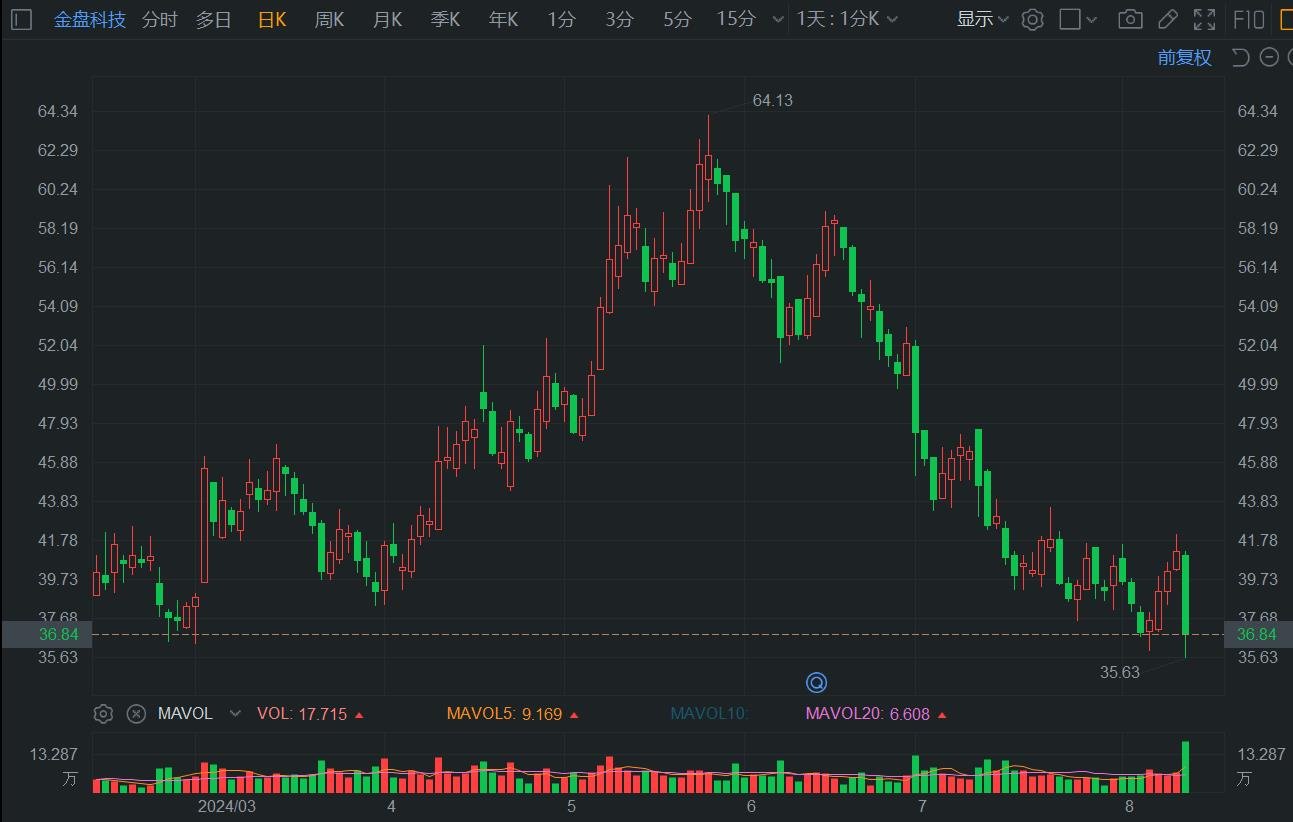Toggle MAVOL10 line visibility
The image size is (1293, 822).
(710, 713)
